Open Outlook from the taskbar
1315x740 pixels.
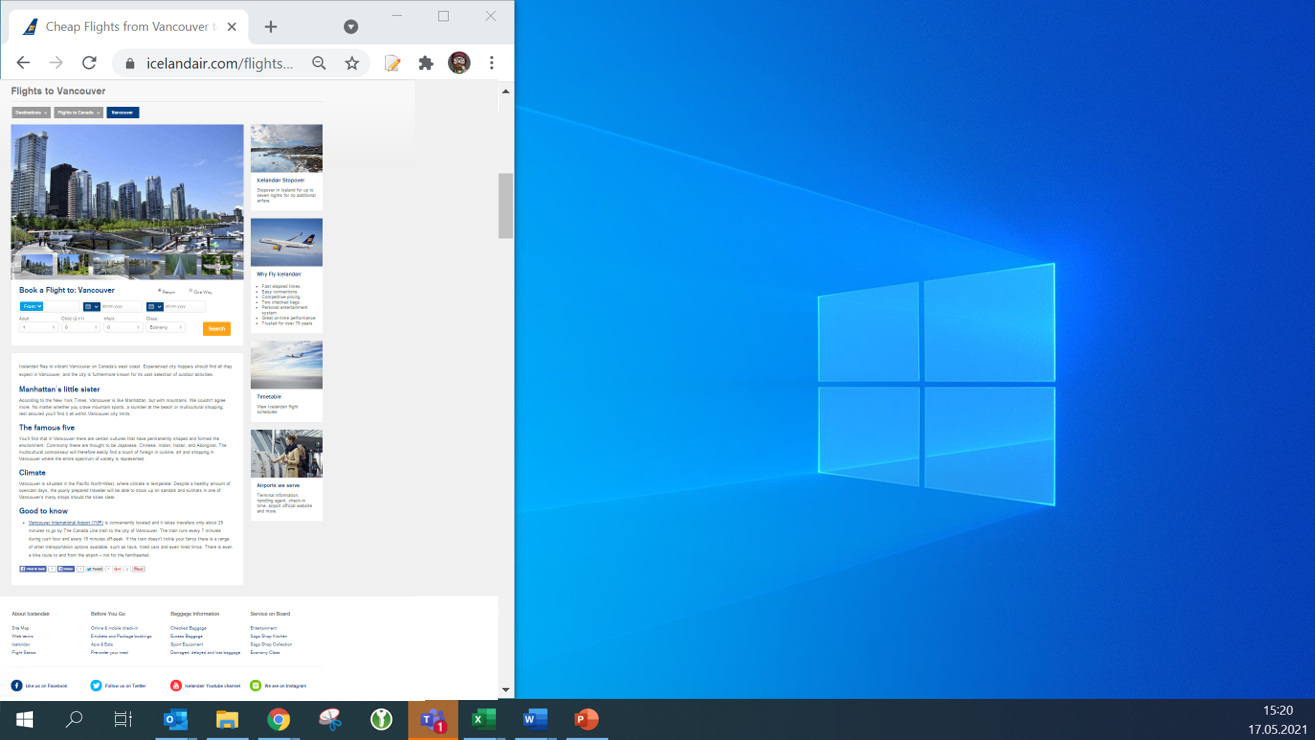click(x=176, y=719)
